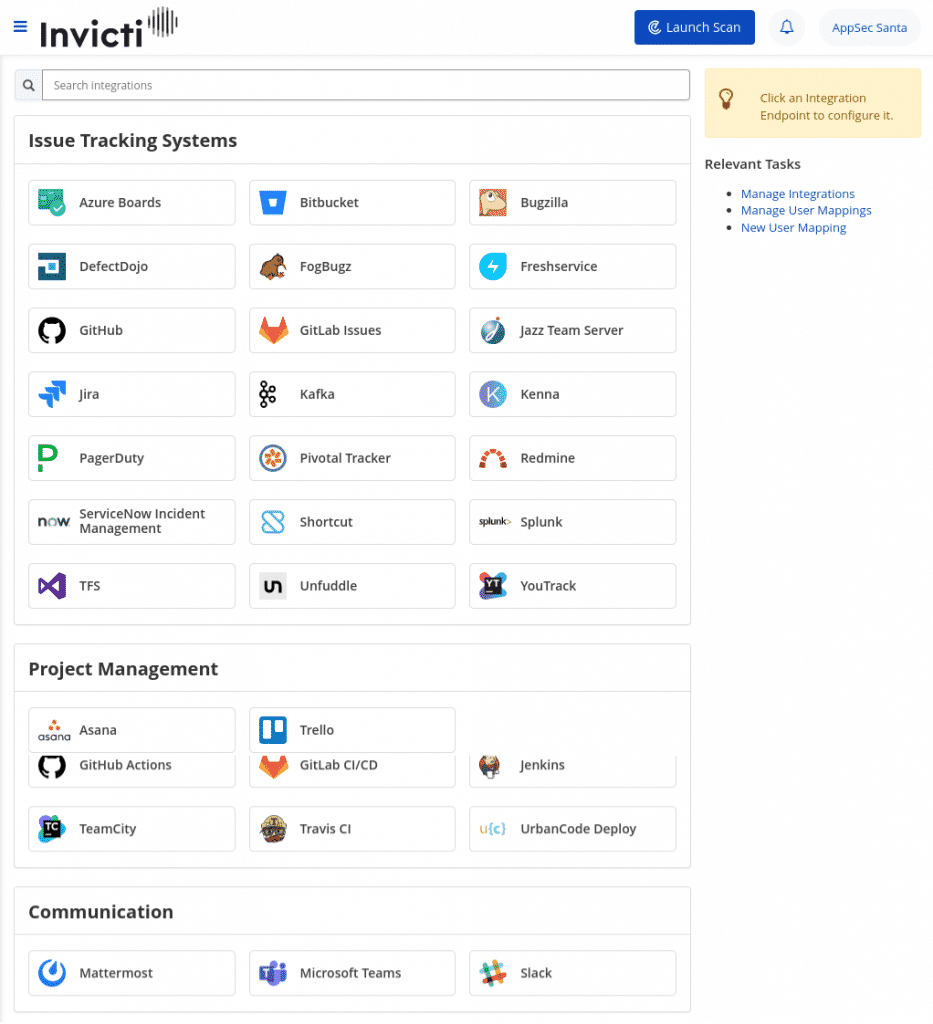The width and height of the screenshot is (933, 1024).
Task: Open the AppSec Santa user menu
Action: tap(869, 27)
